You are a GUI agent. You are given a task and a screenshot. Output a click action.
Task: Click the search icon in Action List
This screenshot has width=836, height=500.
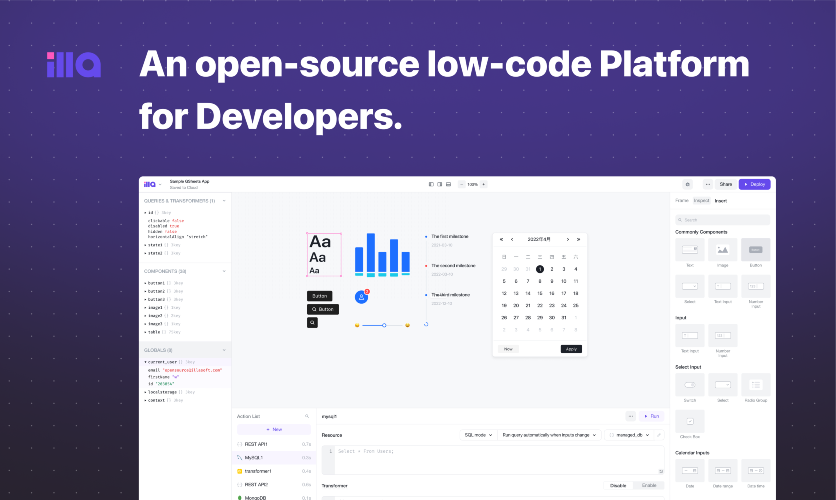307,416
